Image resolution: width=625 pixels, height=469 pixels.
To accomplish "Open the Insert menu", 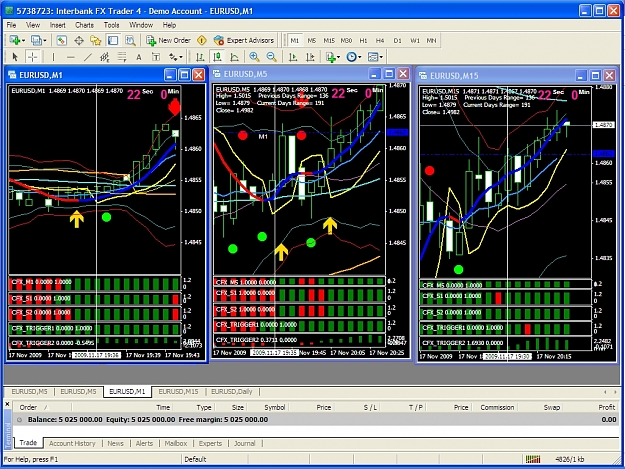I will pyautogui.click(x=57, y=25).
